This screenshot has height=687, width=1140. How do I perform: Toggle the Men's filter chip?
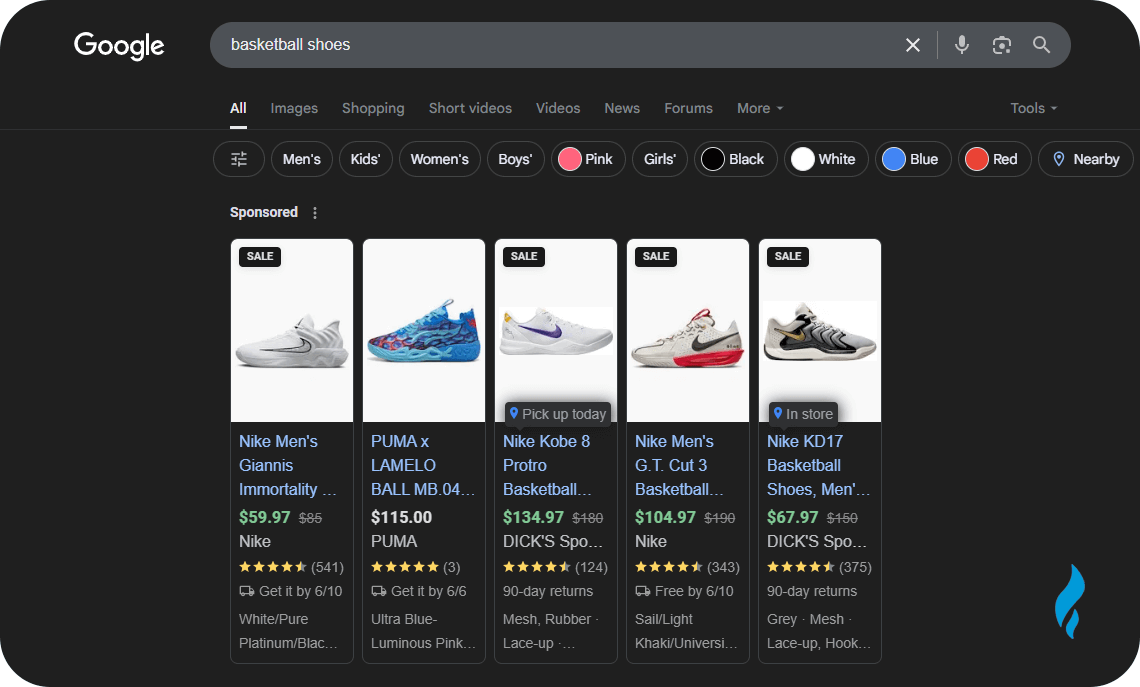pyautogui.click(x=301, y=159)
